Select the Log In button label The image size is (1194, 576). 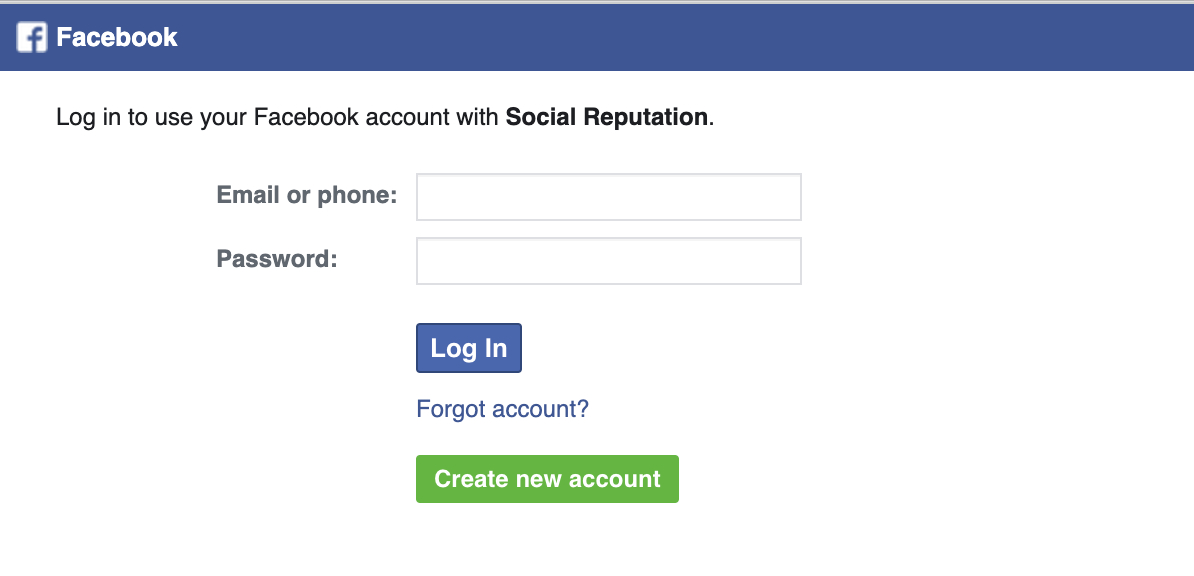468,347
